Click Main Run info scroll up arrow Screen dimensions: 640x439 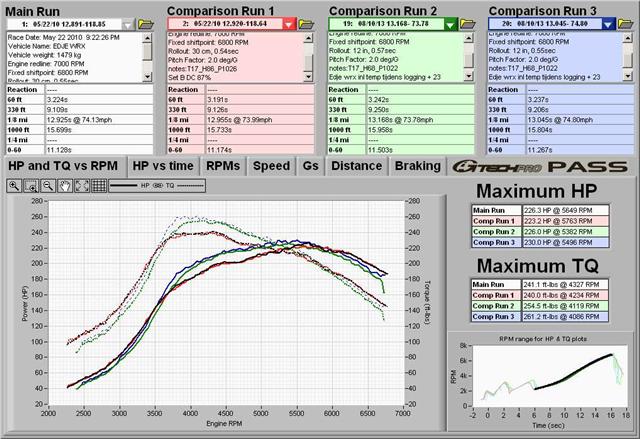[x=147, y=38]
